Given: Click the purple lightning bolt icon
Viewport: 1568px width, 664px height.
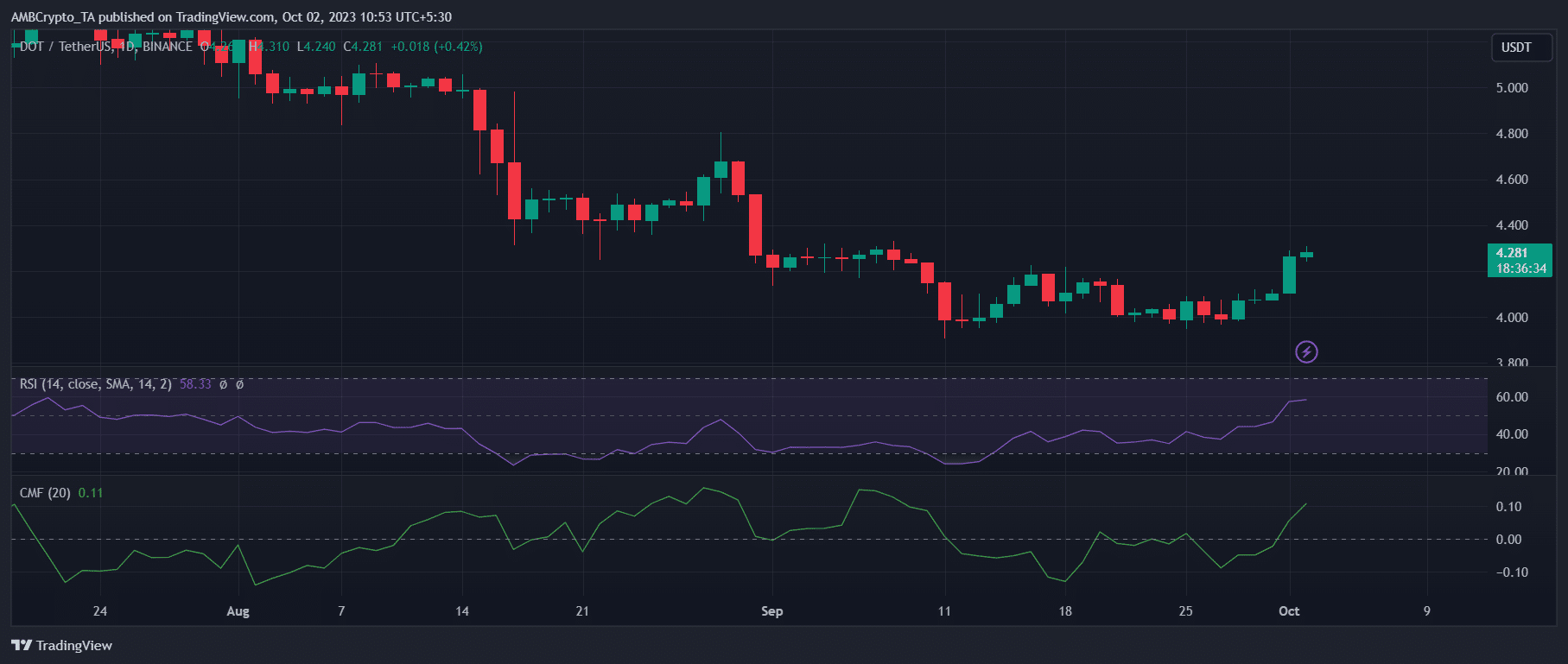Looking at the screenshot, I should click(1306, 351).
